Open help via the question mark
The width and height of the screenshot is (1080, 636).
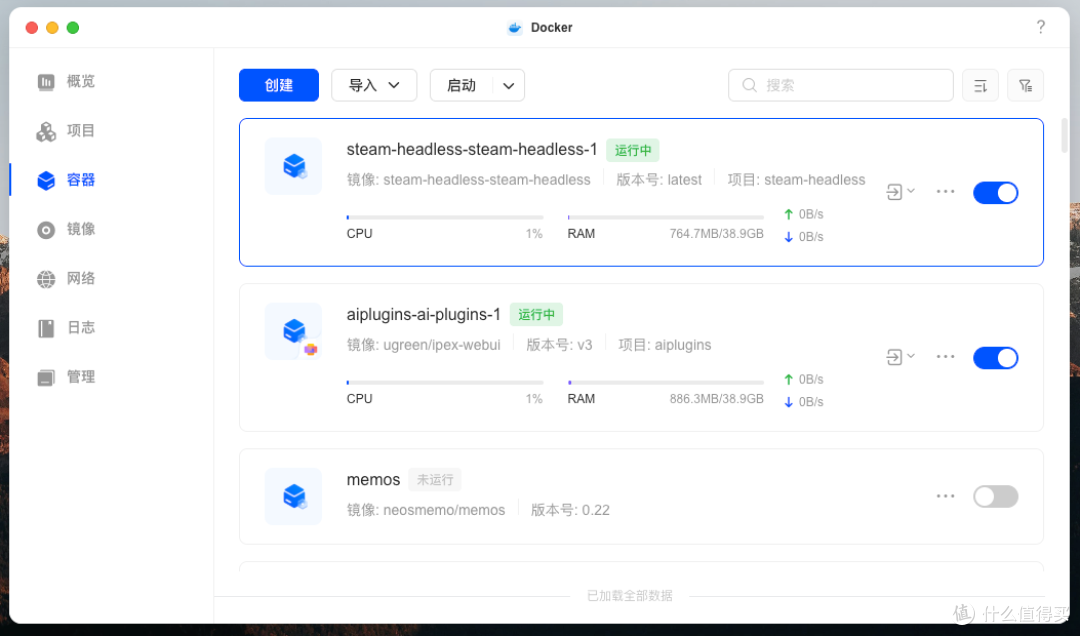click(x=1040, y=27)
